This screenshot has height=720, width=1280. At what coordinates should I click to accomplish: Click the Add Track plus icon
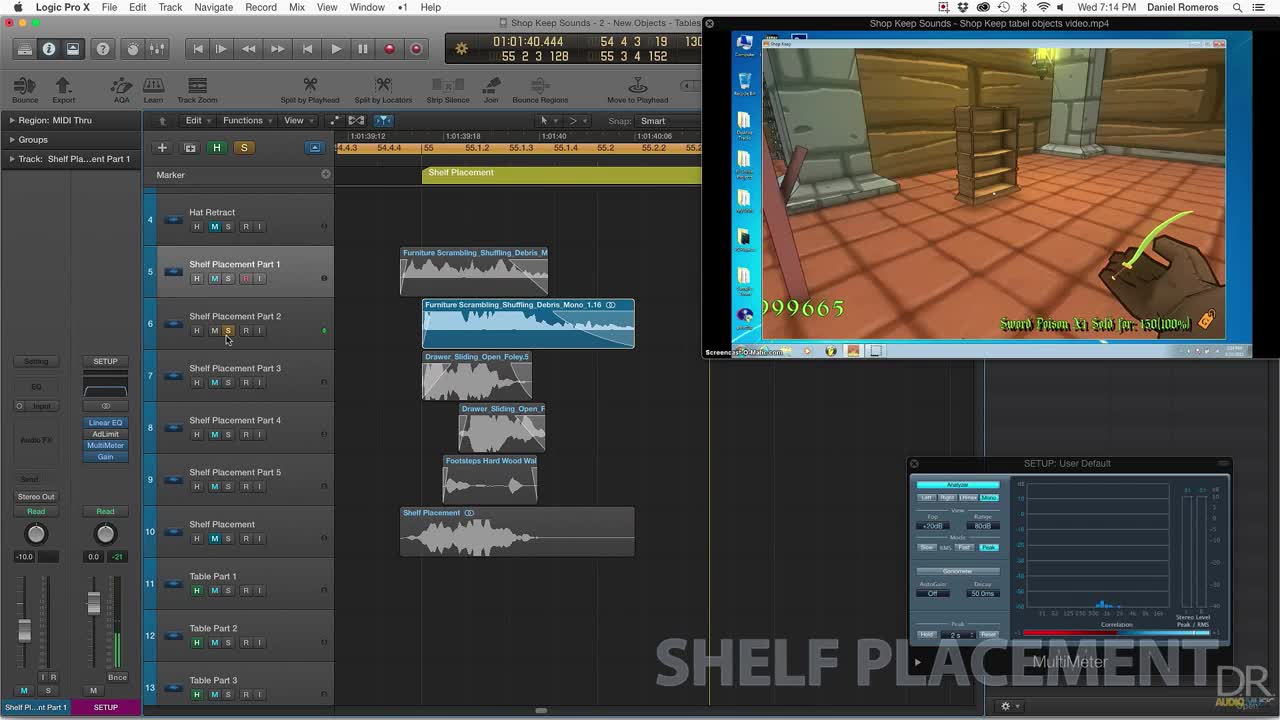(x=161, y=147)
